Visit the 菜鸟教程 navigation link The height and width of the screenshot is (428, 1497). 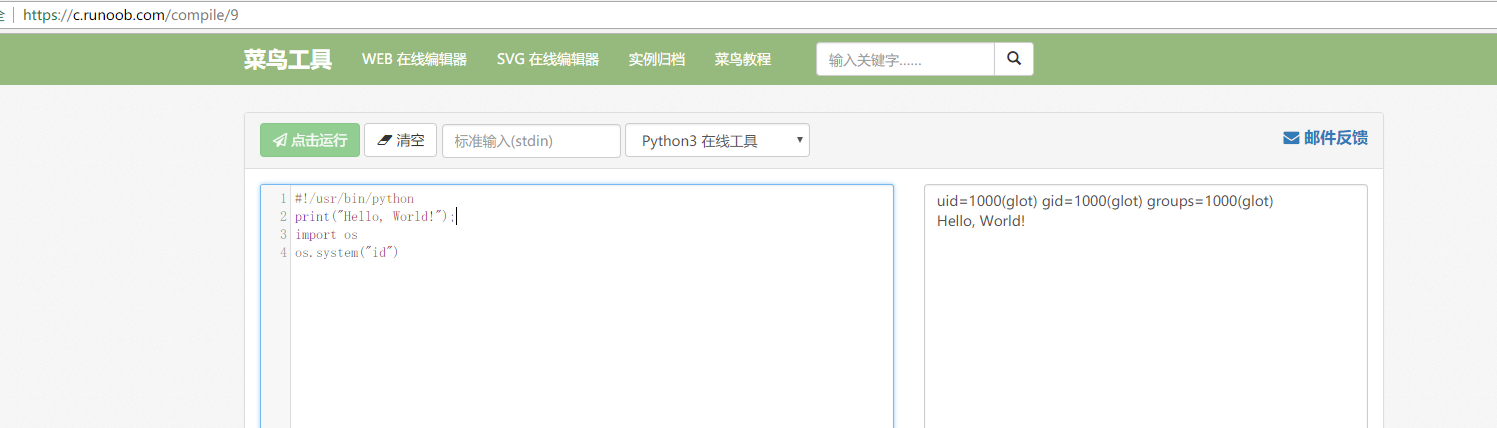pos(742,59)
